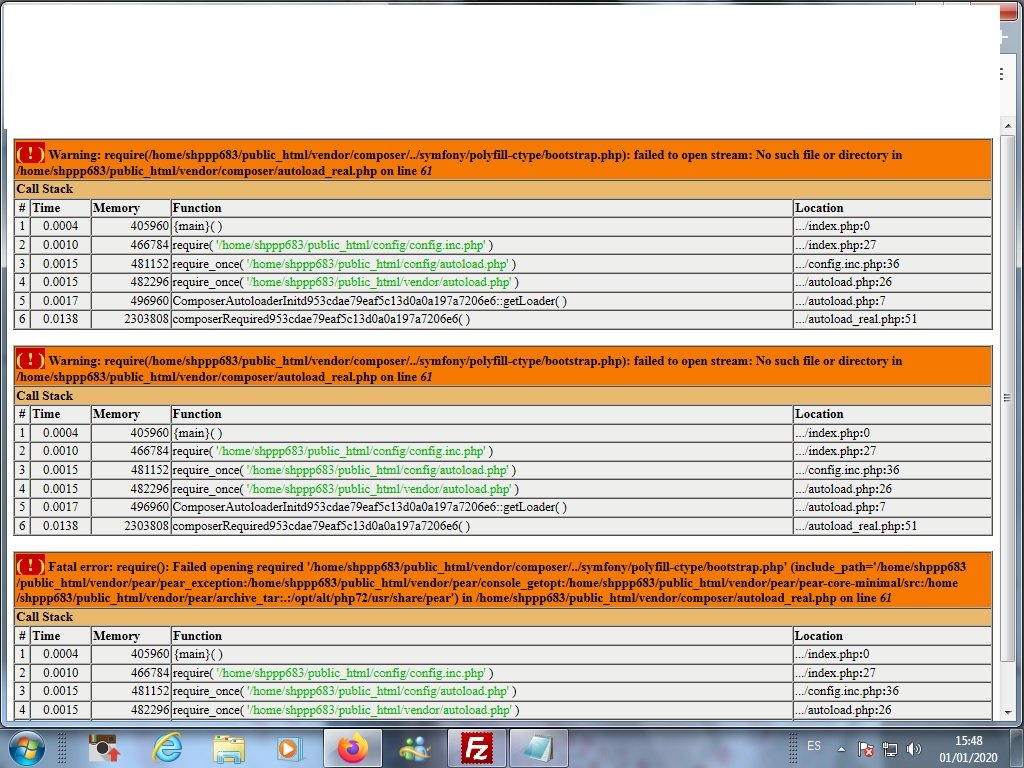Open the volume speaker tray icon
This screenshot has height=768, width=1024.
914,749
